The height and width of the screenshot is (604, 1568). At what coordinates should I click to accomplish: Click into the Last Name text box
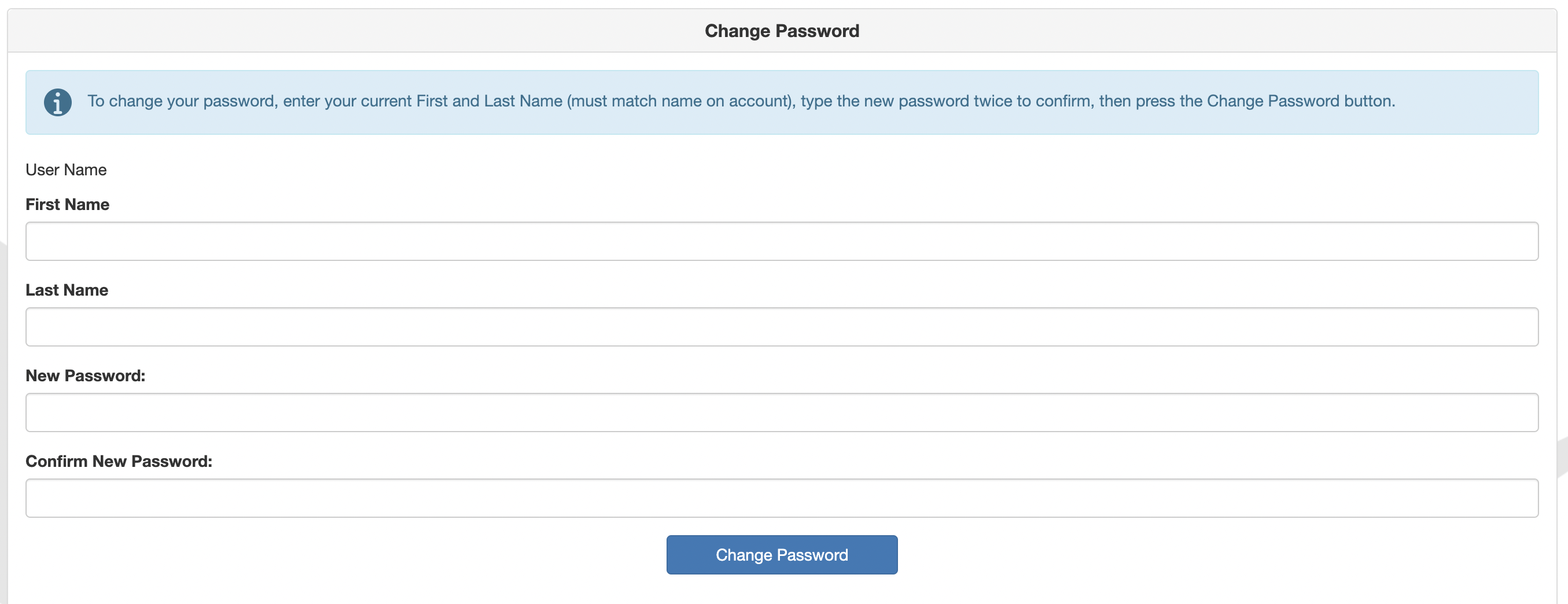point(782,327)
